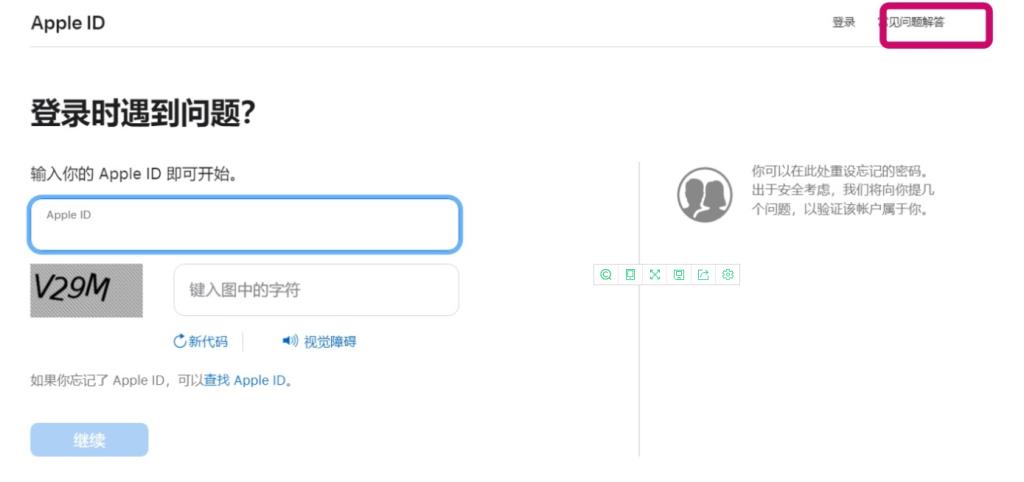Follow the 查找 Apple ID link
Viewport: 1024px width, 482px height.
[x=245, y=381]
